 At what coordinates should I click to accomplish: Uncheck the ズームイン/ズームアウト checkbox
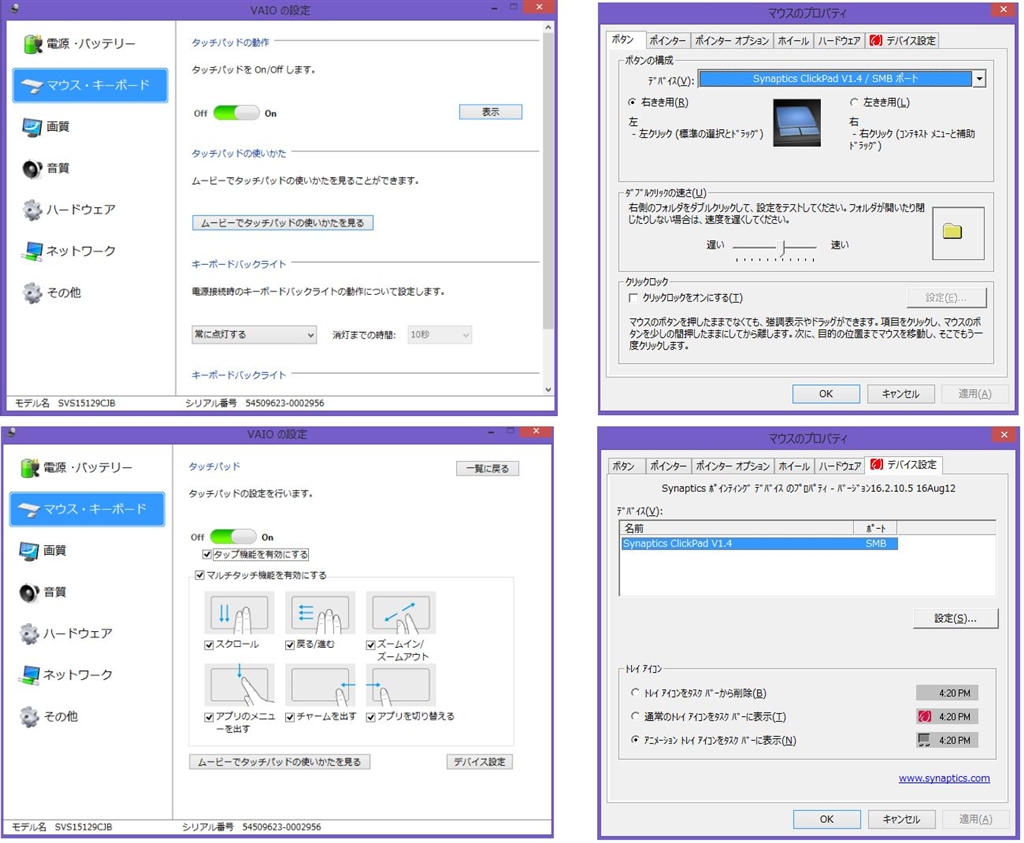[x=371, y=645]
